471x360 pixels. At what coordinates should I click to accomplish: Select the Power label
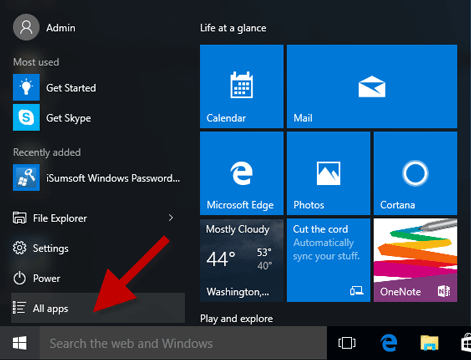click(47, 278)
